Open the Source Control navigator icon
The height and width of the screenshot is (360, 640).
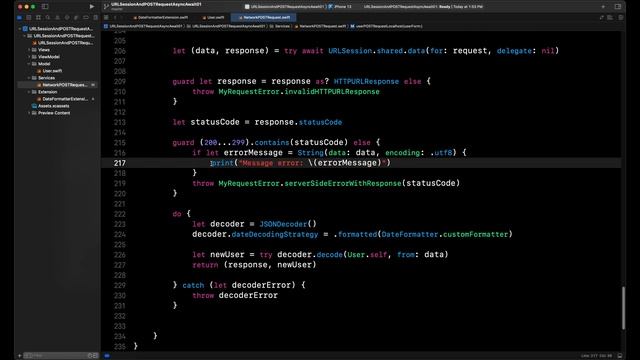click(x=29, y=18)
